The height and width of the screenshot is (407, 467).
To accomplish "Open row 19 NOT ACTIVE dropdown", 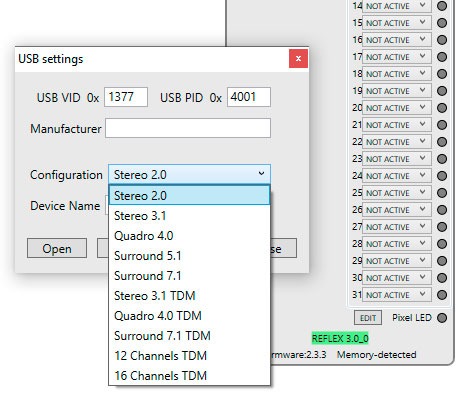I will [x=397, y=91].
